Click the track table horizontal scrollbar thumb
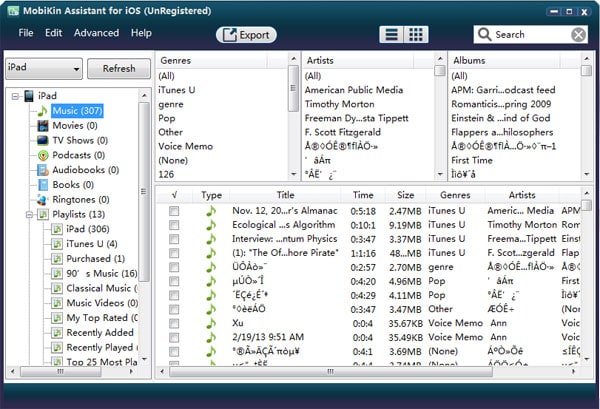Screen dimensions: 600x409 (331, 372)
